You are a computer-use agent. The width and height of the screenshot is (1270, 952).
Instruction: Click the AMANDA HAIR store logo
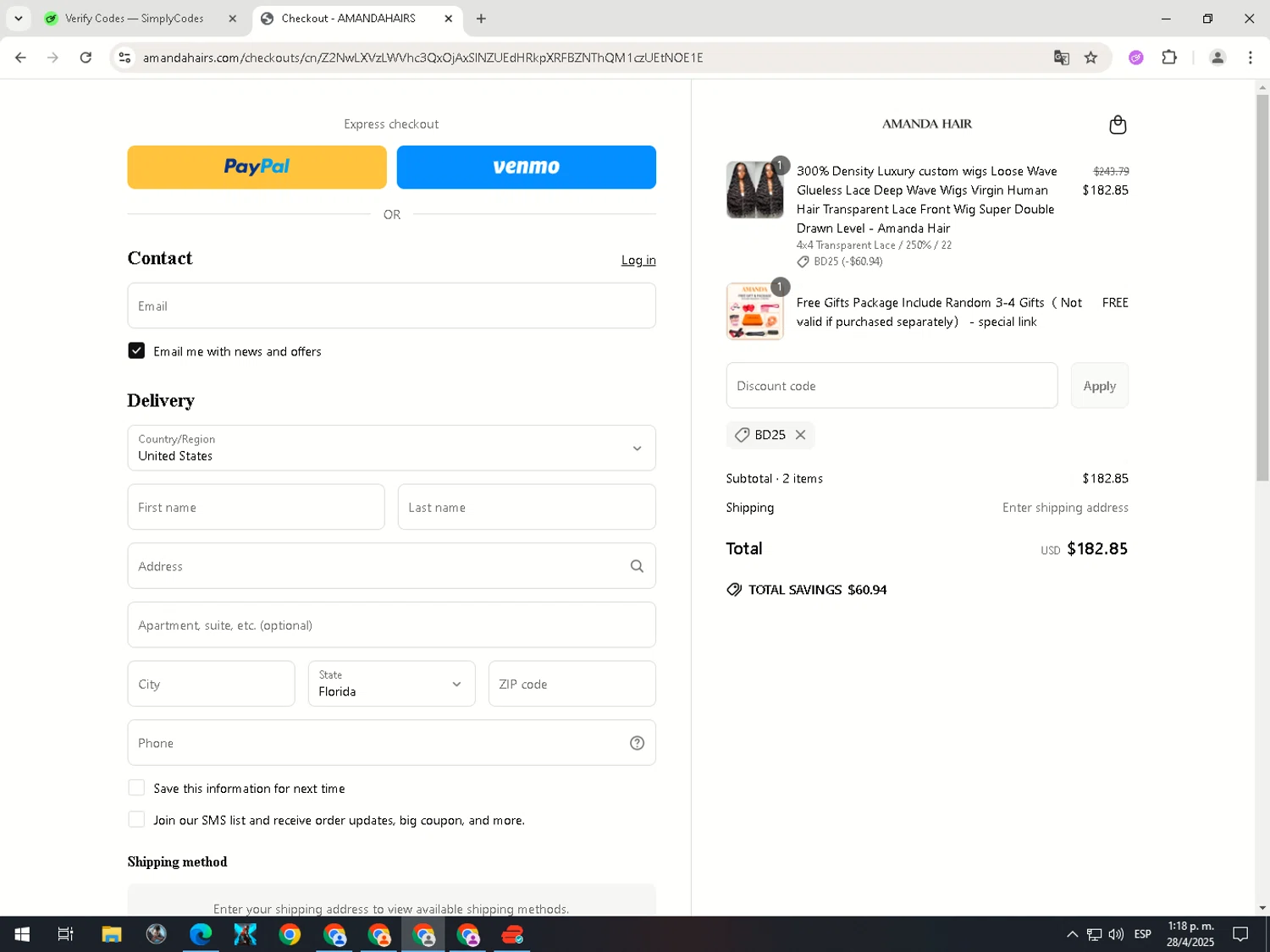click(x=926, y=124)
